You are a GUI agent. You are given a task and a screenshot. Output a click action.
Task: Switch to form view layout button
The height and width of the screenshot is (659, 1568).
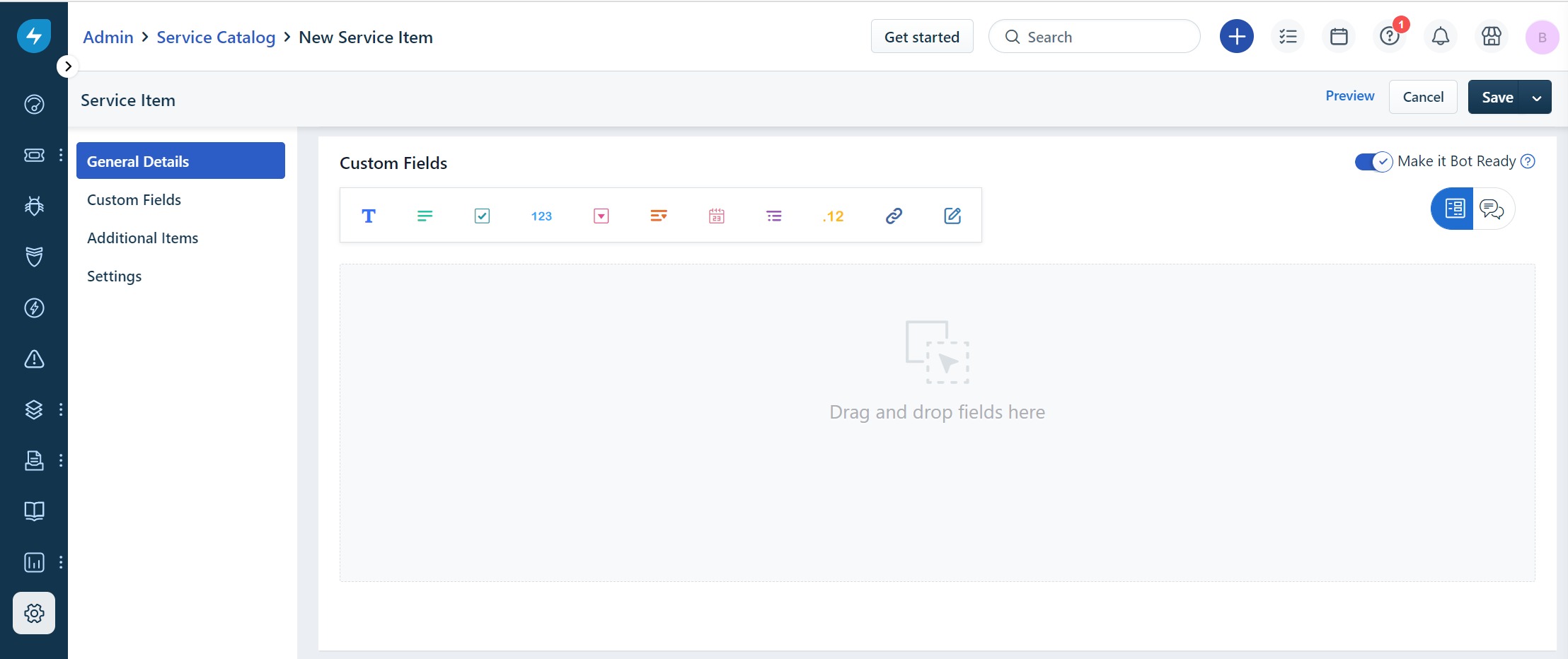pos(1453,209)
